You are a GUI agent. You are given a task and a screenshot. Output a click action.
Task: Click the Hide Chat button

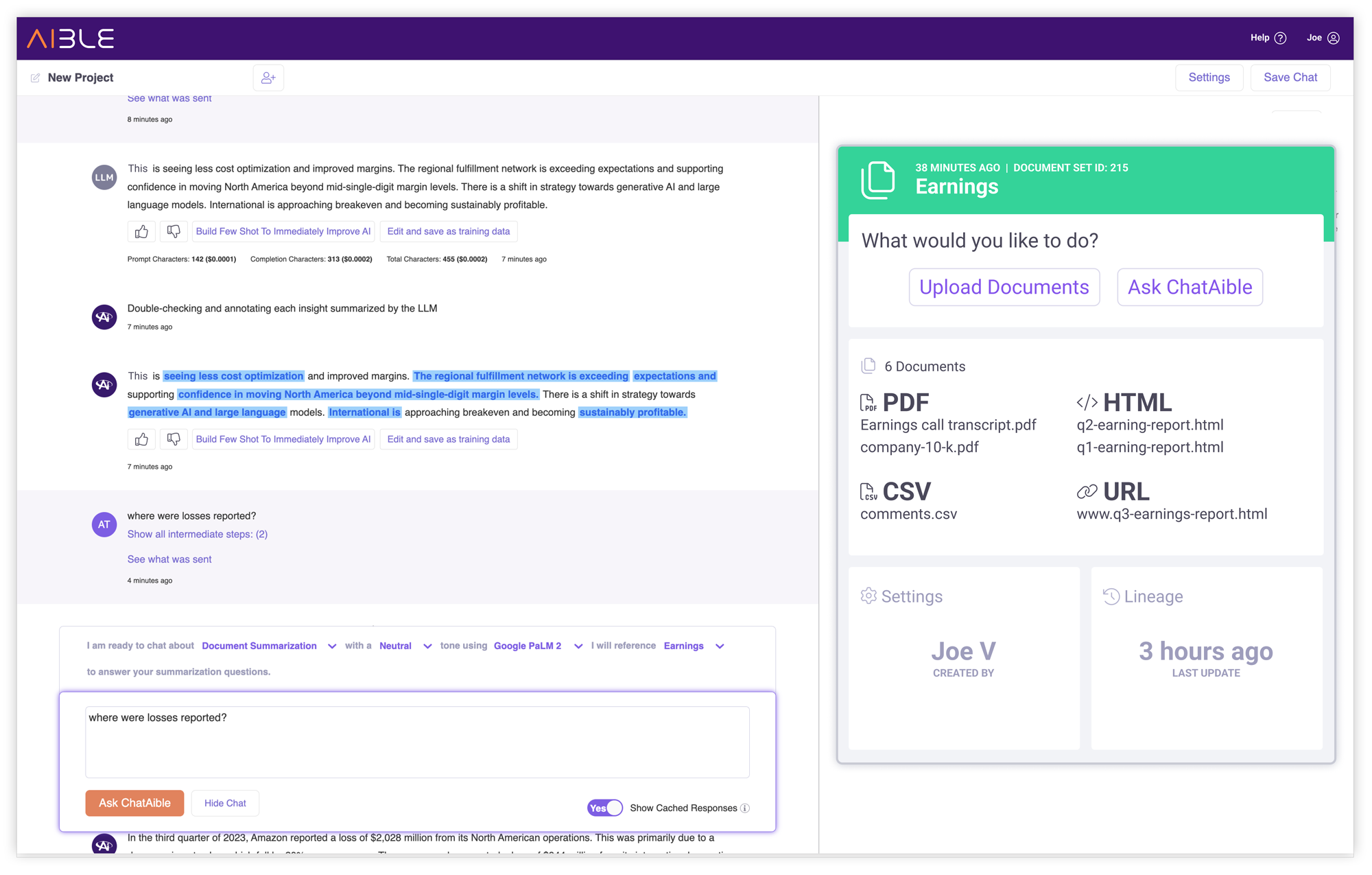coord(225,803)
